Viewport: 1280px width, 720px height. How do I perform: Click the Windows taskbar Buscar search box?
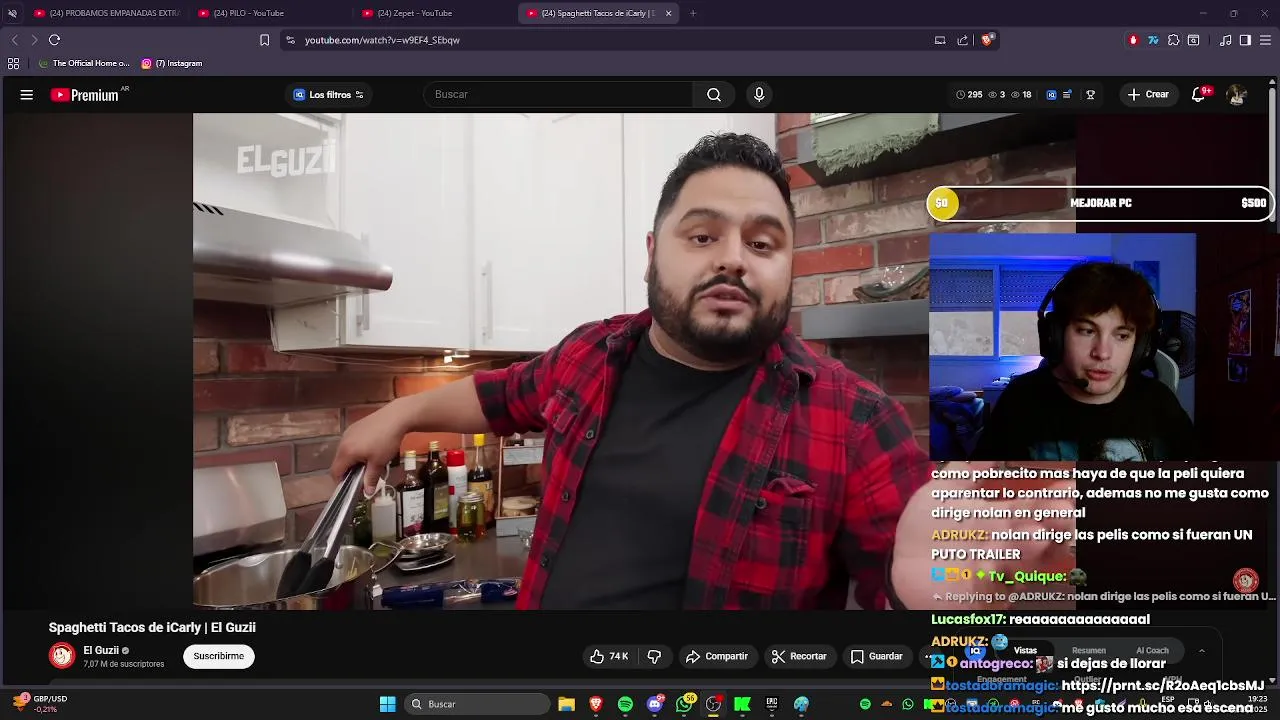coord(478,704)
